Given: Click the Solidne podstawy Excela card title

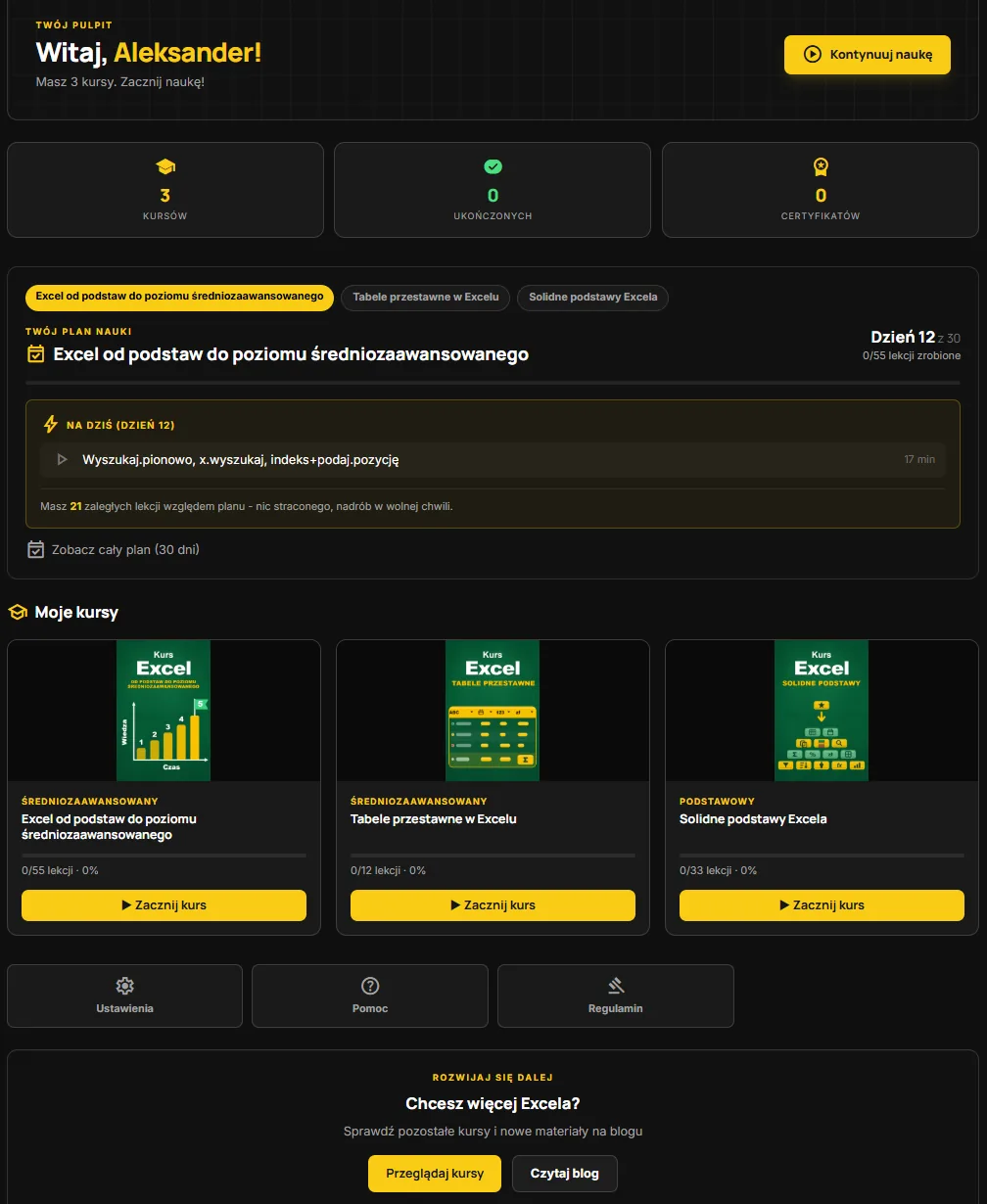Looking at the screenshot, I should [x=753, y=819].
